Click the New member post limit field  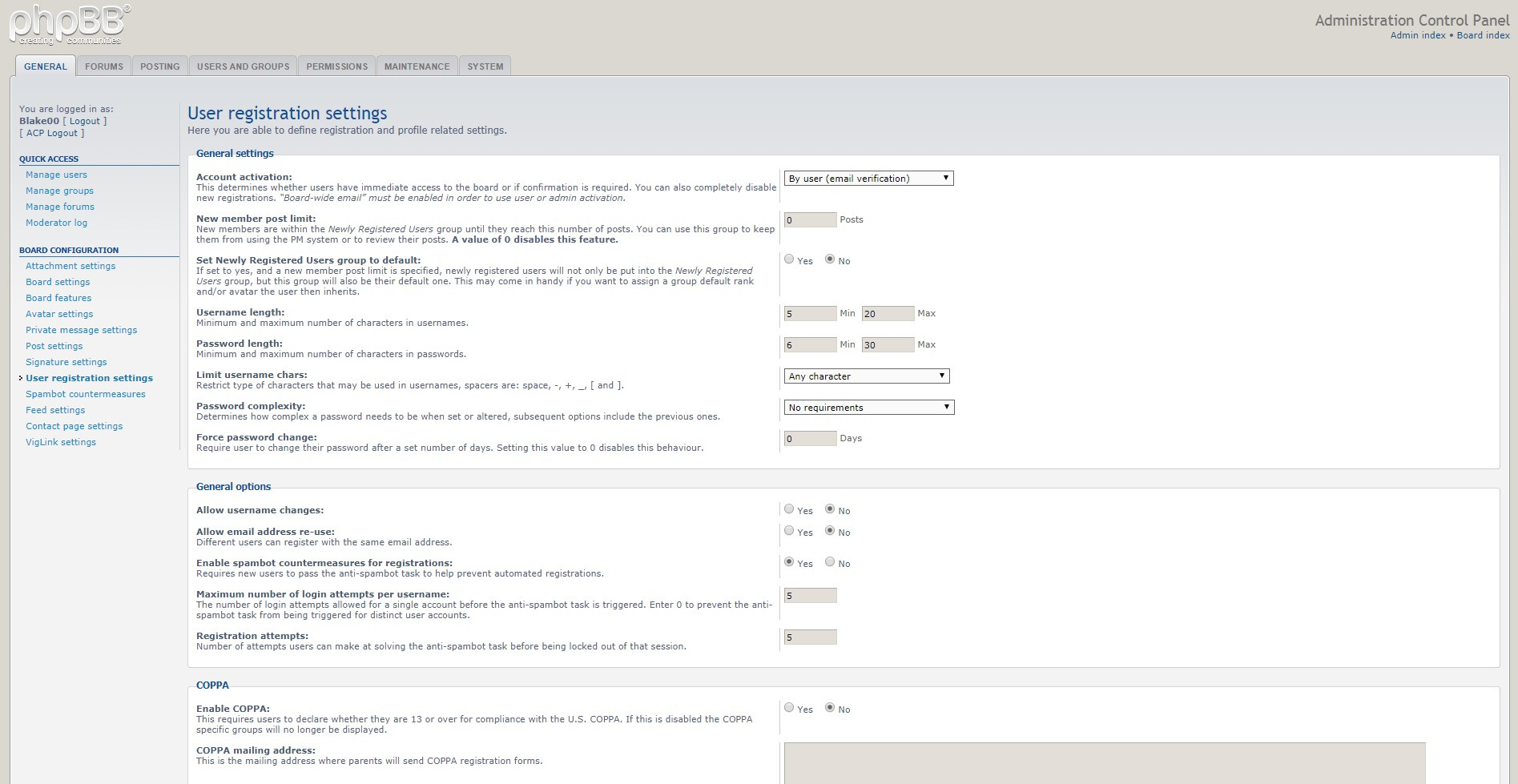coord(810,220)
